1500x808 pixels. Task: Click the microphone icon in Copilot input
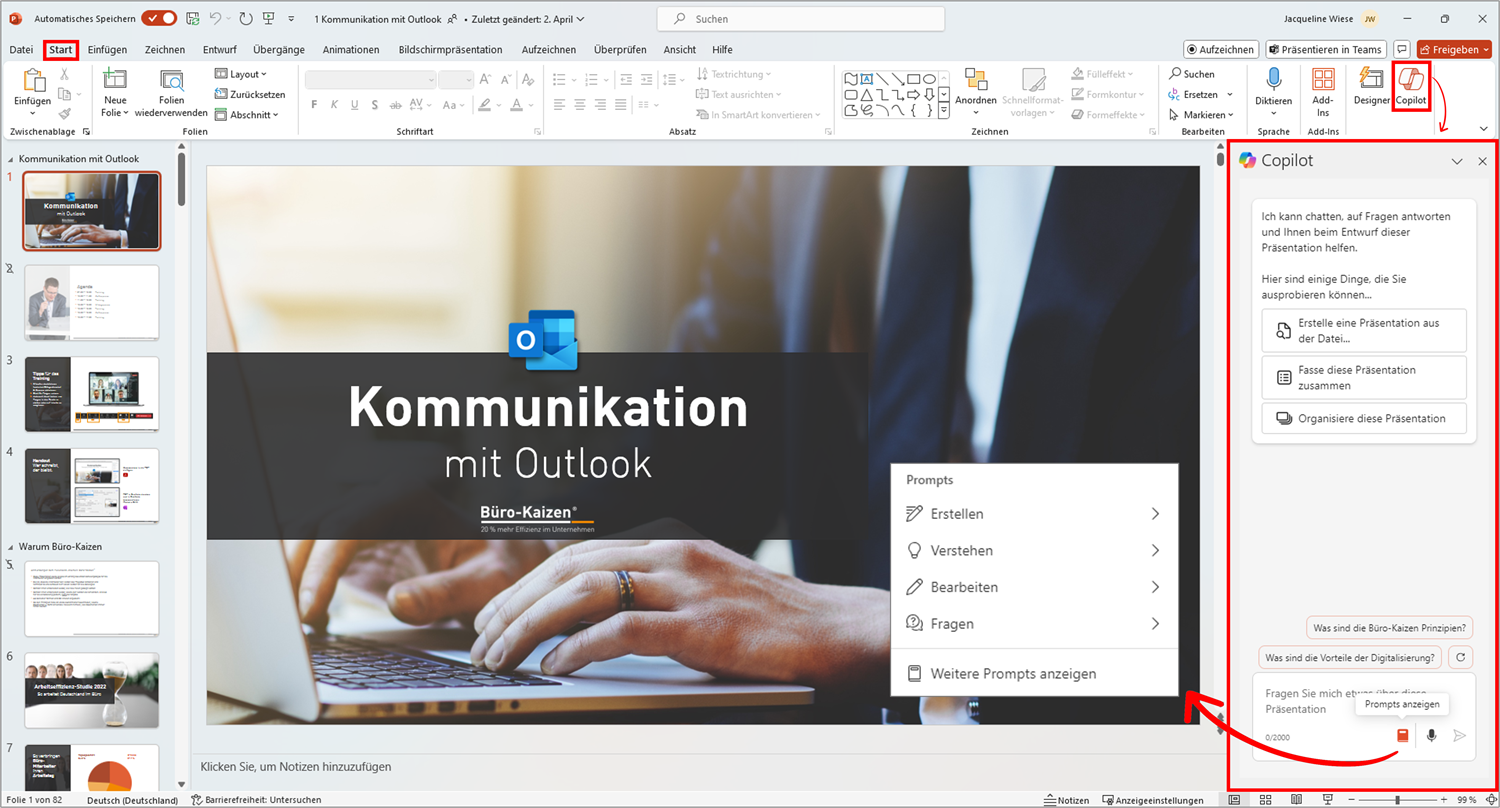coord(1430,736)
